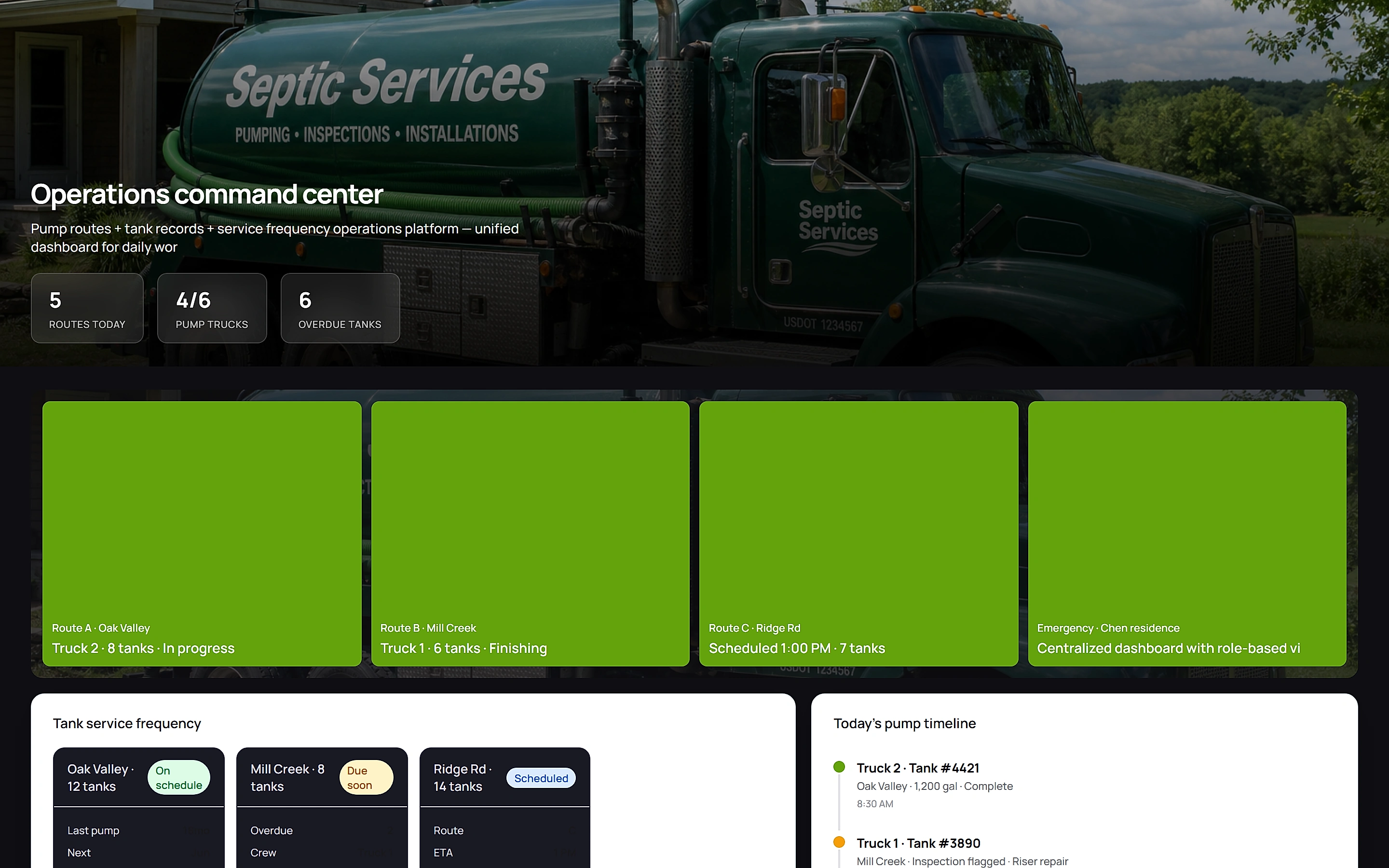Image resolution: width=1389 pixels, height=868 pixels.
Task: Select Ridge Rd 14 tanks card header
Action: click(x=505, y=778)
